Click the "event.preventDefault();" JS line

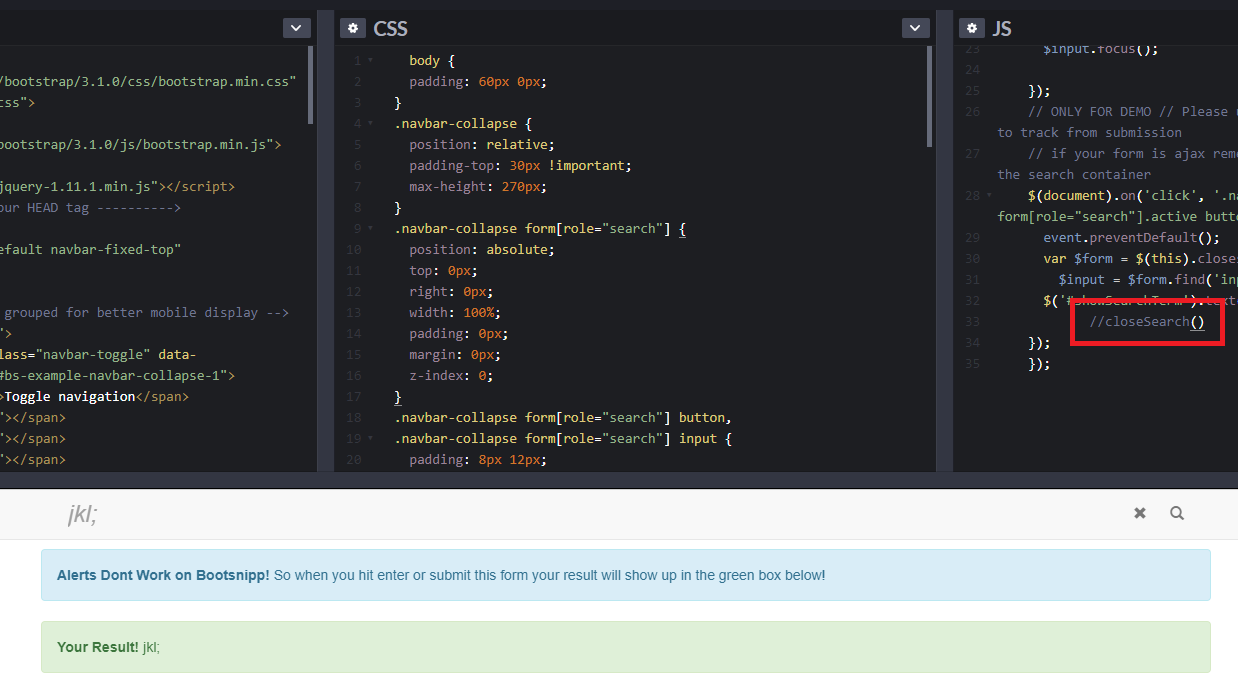click(1132, 238)
